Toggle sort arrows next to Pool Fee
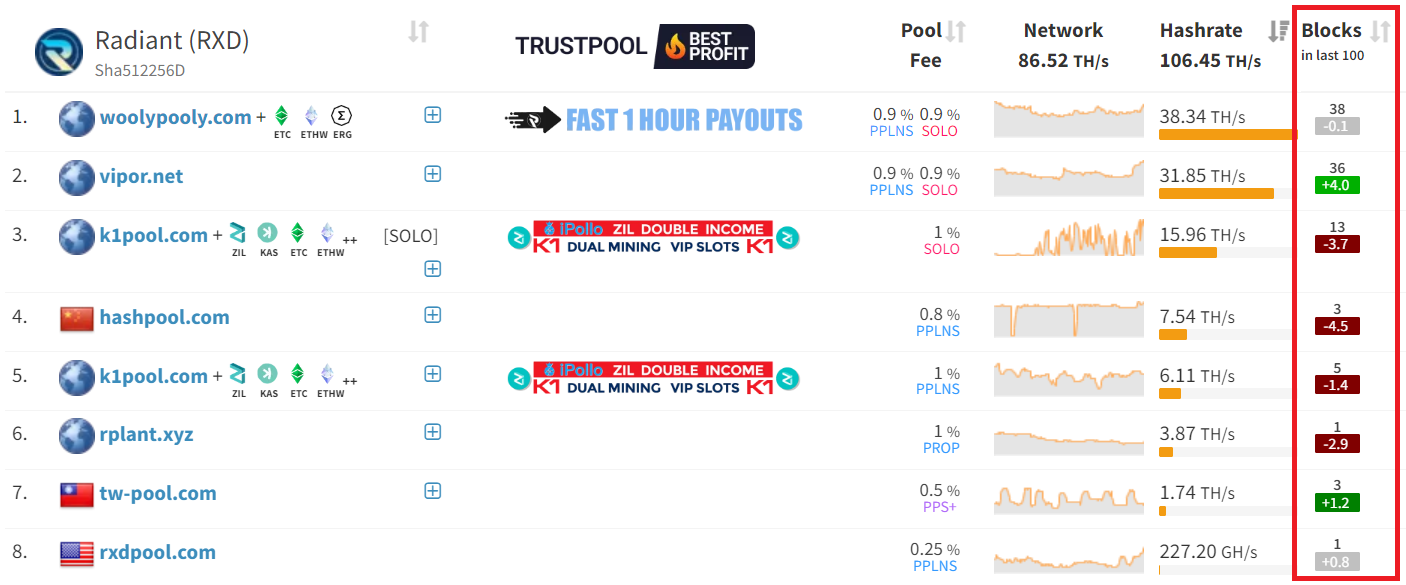Viewport: 1406px width, 585px height. 956,32
